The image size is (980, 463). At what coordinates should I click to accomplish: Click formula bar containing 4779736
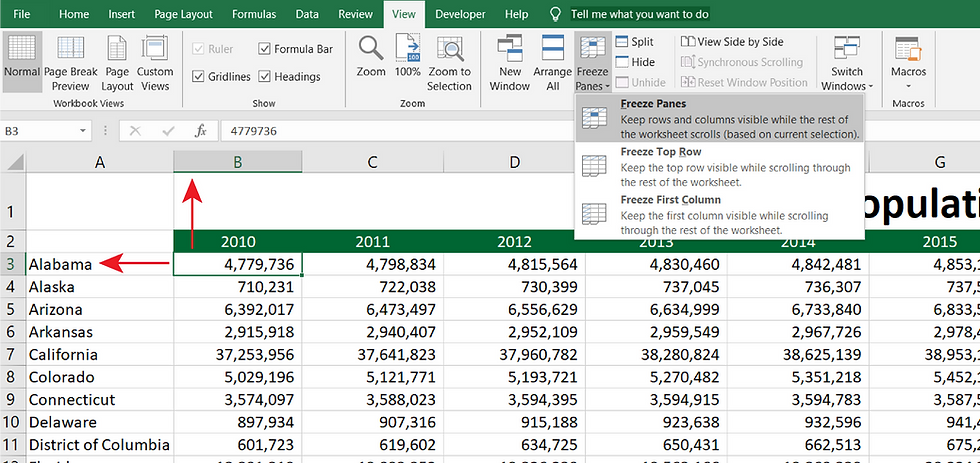(x=600, y=131)
